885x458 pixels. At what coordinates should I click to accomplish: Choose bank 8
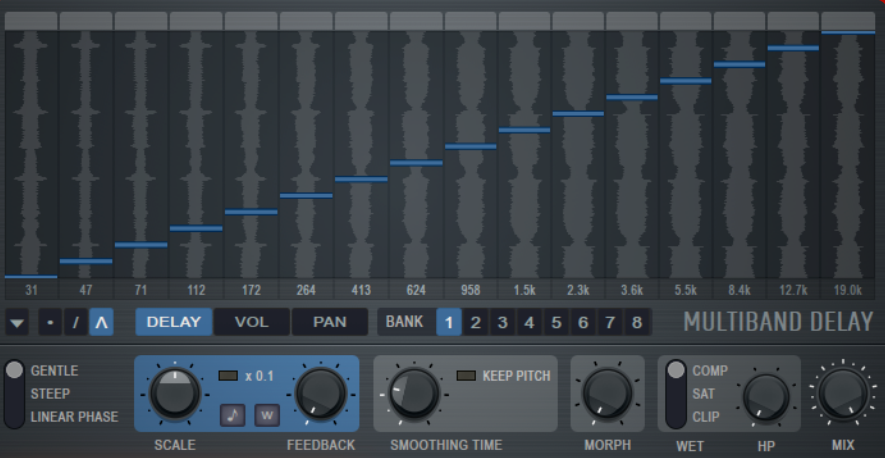tap(636, 322)
